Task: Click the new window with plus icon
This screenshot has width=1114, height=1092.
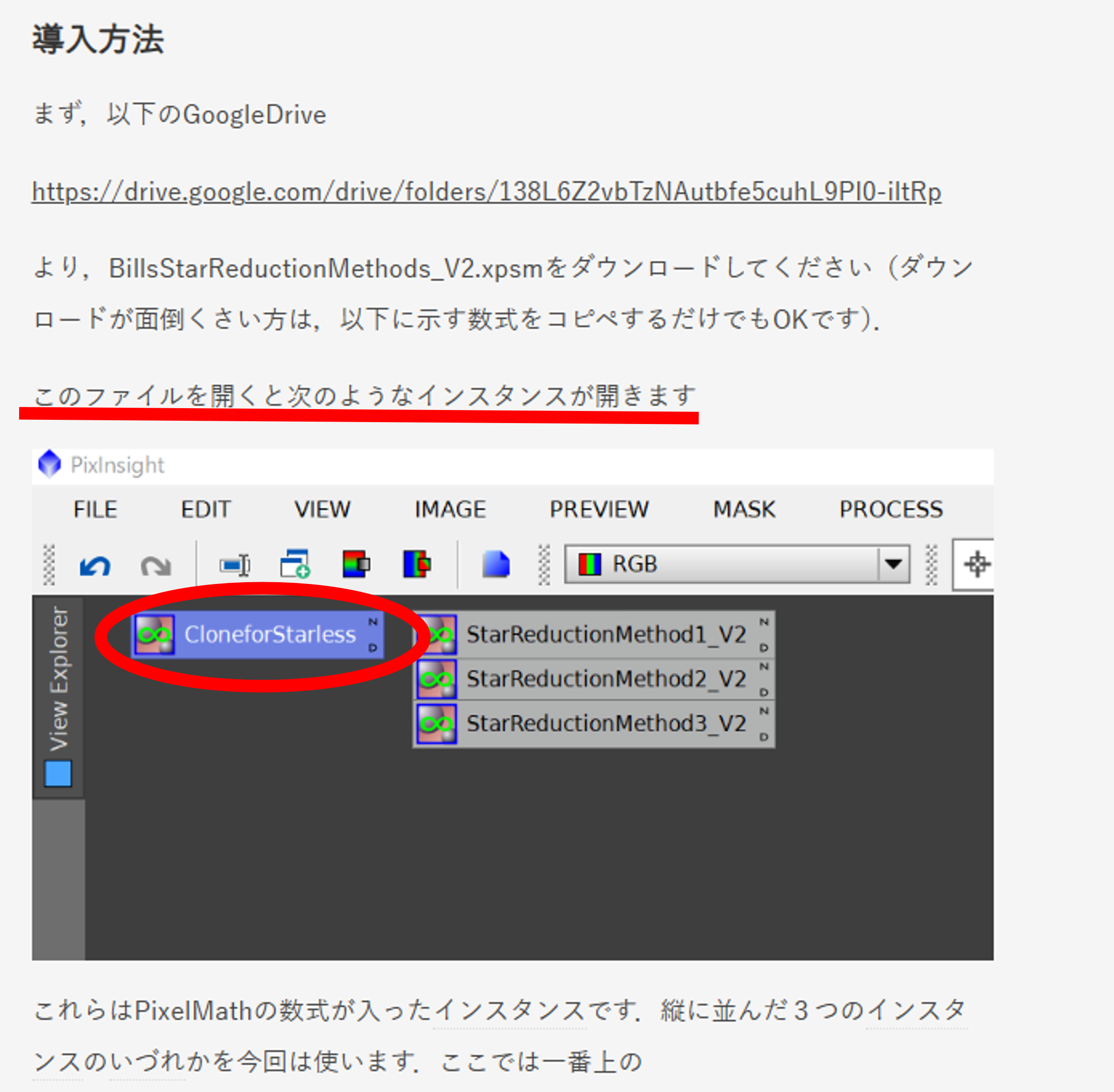Action: click(295, 564)
